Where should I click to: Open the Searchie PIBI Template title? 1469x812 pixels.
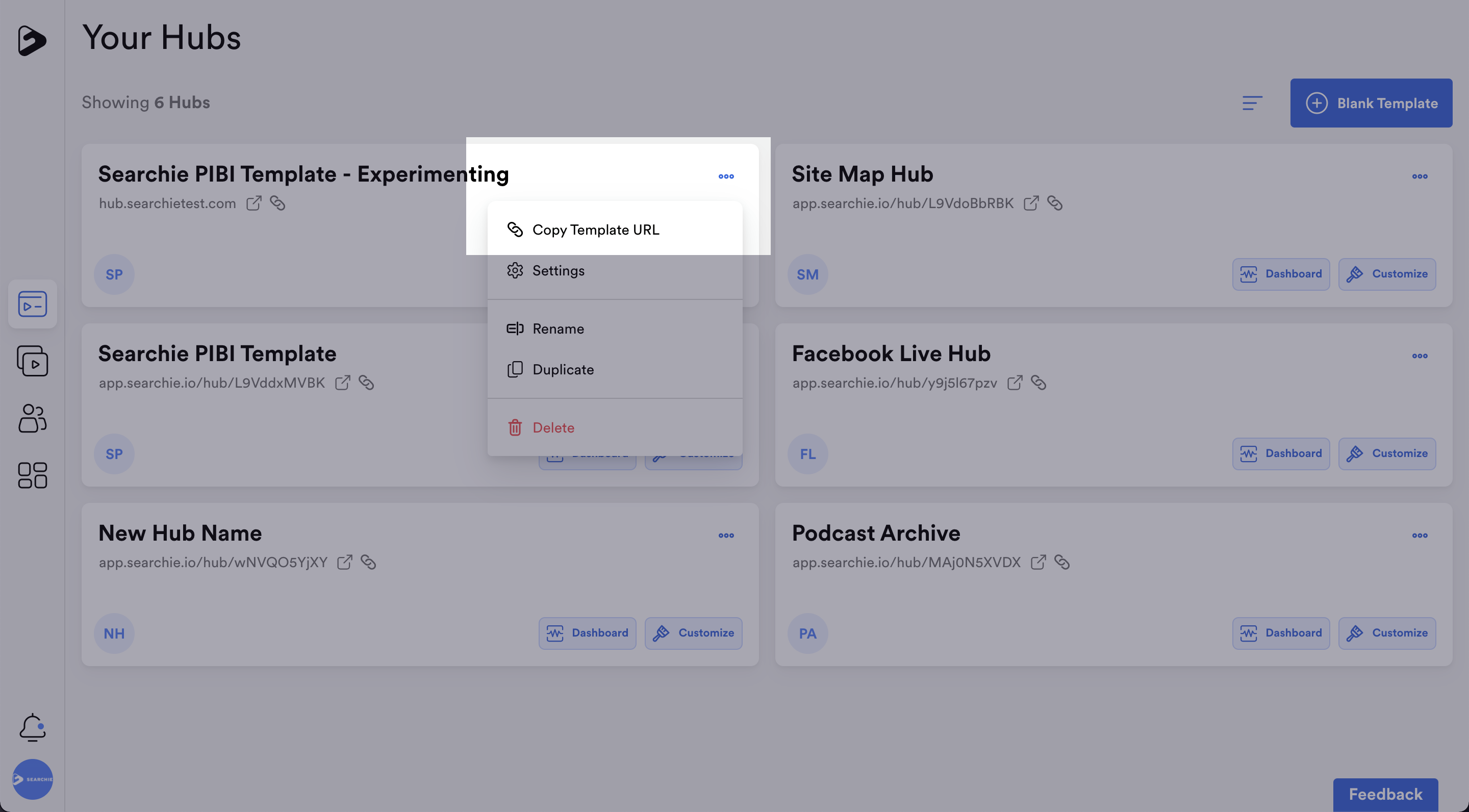click(x=217, y=353)
